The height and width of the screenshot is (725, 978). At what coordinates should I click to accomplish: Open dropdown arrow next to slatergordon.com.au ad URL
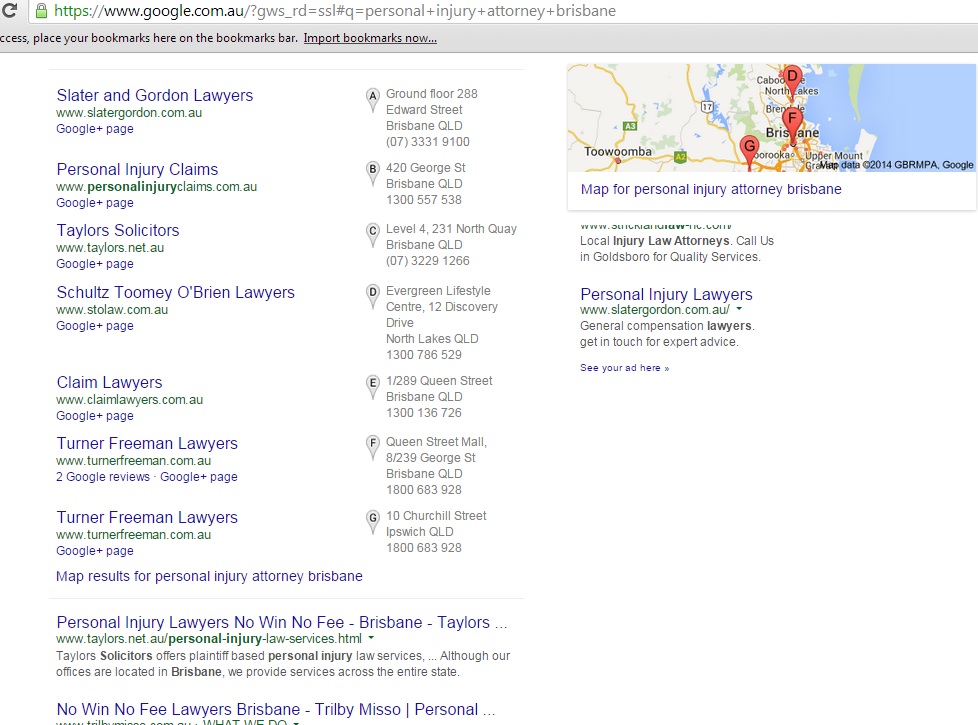[739, 309]
